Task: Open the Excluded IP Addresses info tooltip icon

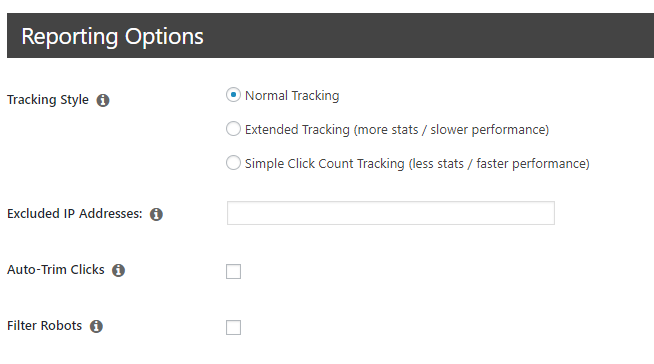Action: (156, 214)
